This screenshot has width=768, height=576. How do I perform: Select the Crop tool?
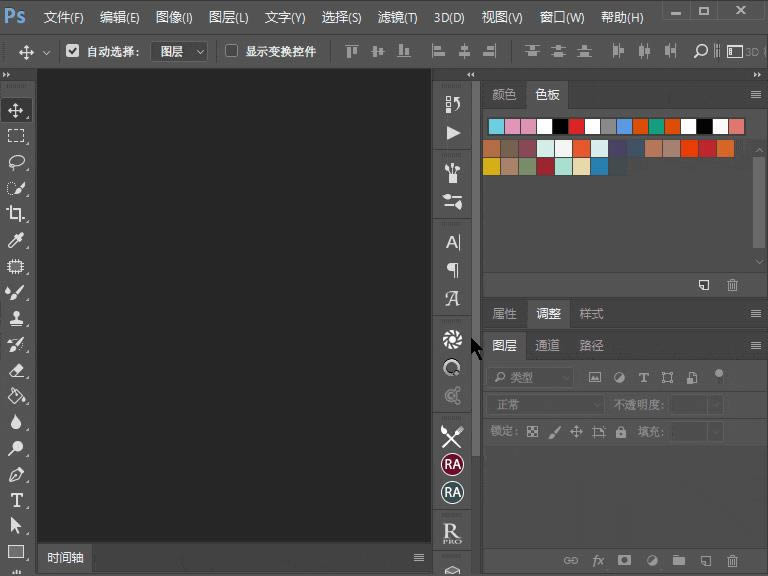[x=16, y=214]
